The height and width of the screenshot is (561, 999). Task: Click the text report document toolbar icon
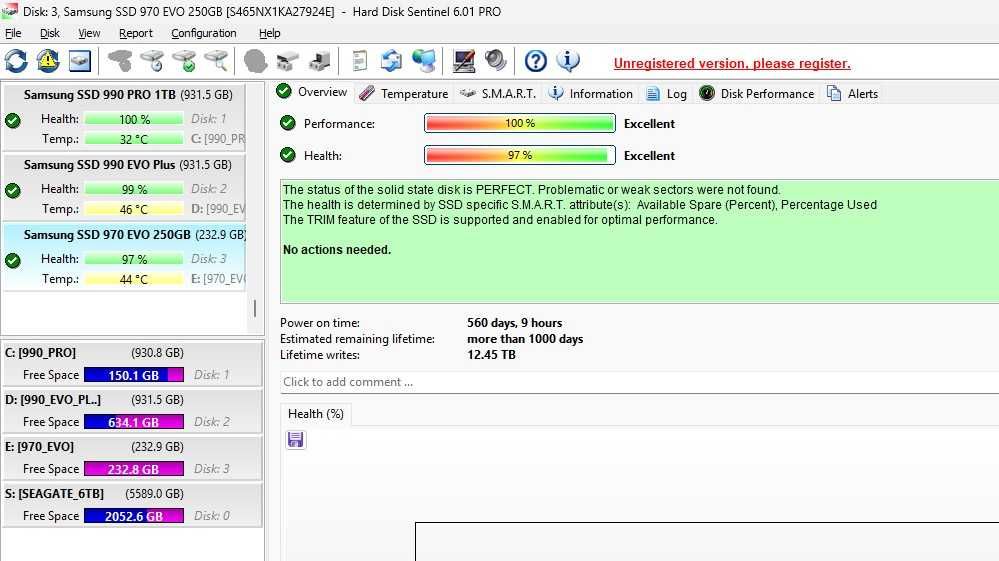[359, 61]
